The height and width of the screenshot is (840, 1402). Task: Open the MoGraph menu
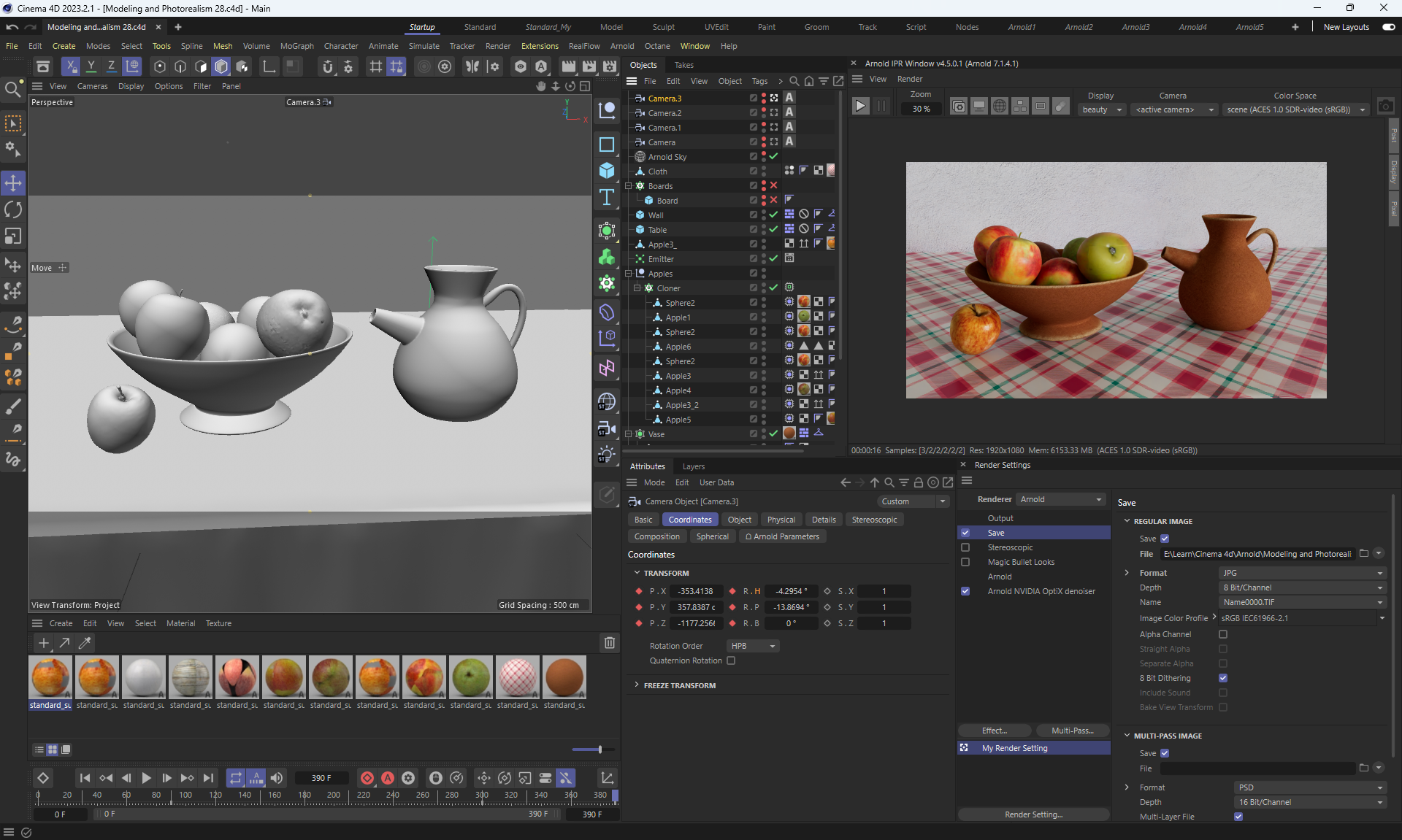(x=296, y=46)
